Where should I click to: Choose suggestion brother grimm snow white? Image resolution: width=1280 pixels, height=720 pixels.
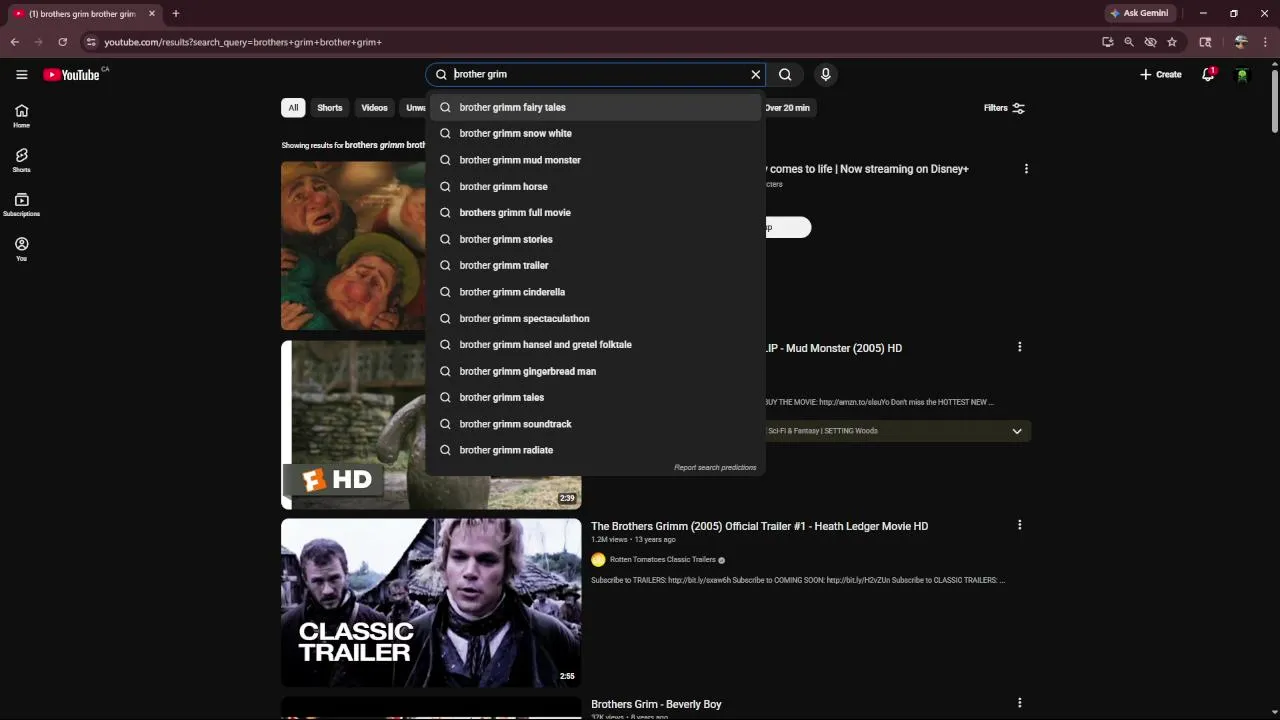coord(596,133)
